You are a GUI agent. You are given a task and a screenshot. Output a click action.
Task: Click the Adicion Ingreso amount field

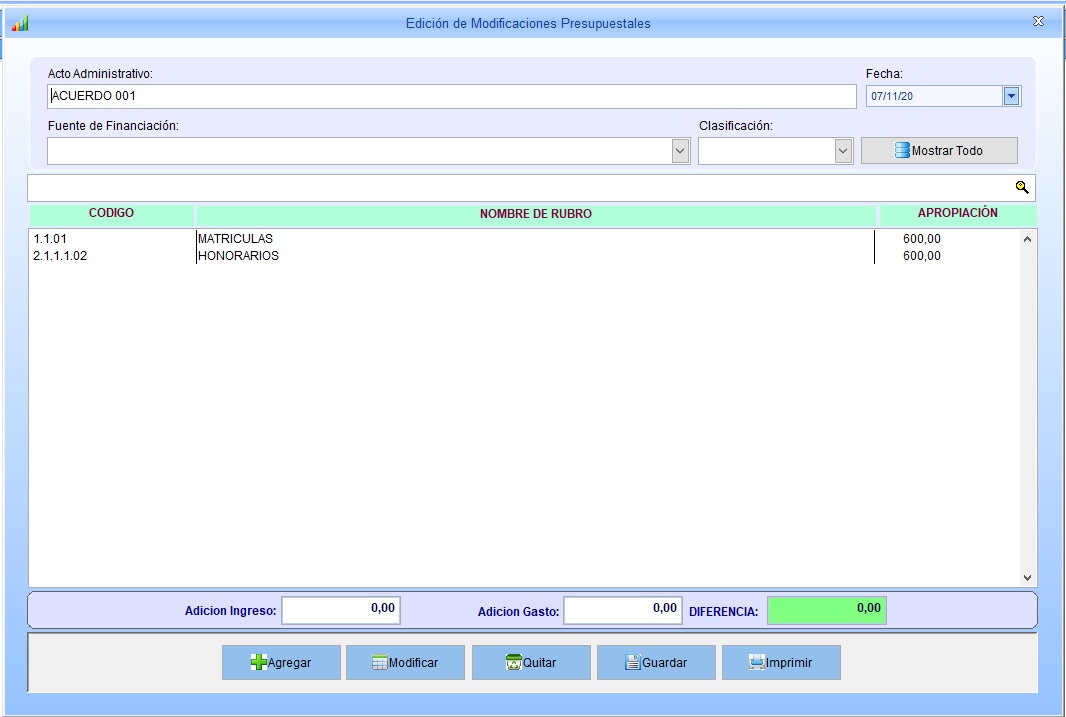pos(341,609)
